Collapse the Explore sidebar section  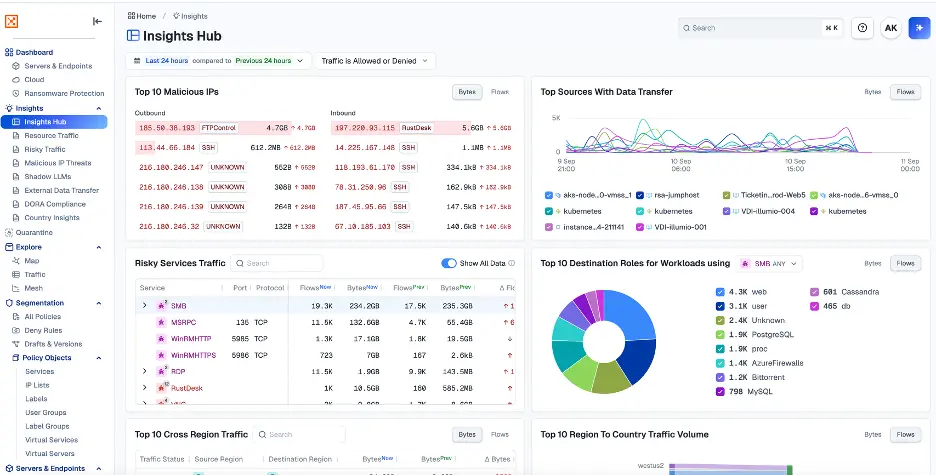(98, 247)
